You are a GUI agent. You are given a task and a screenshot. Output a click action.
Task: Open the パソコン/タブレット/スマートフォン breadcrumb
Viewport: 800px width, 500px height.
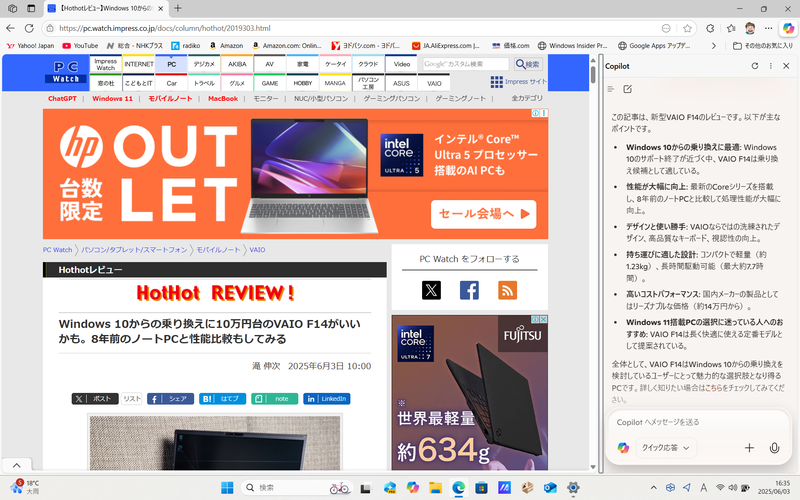tap(134, 250)
